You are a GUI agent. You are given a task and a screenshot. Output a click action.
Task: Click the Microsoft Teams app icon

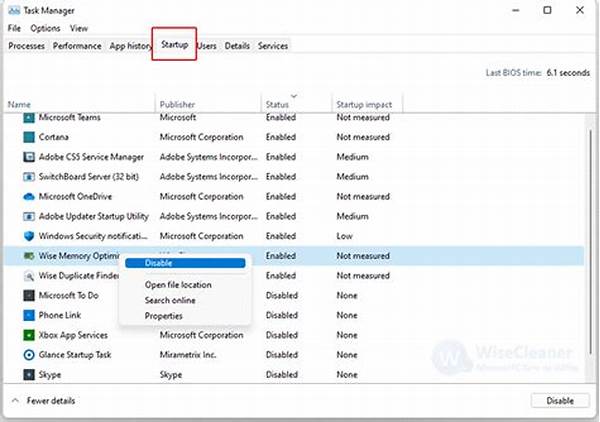click(29, 117)
